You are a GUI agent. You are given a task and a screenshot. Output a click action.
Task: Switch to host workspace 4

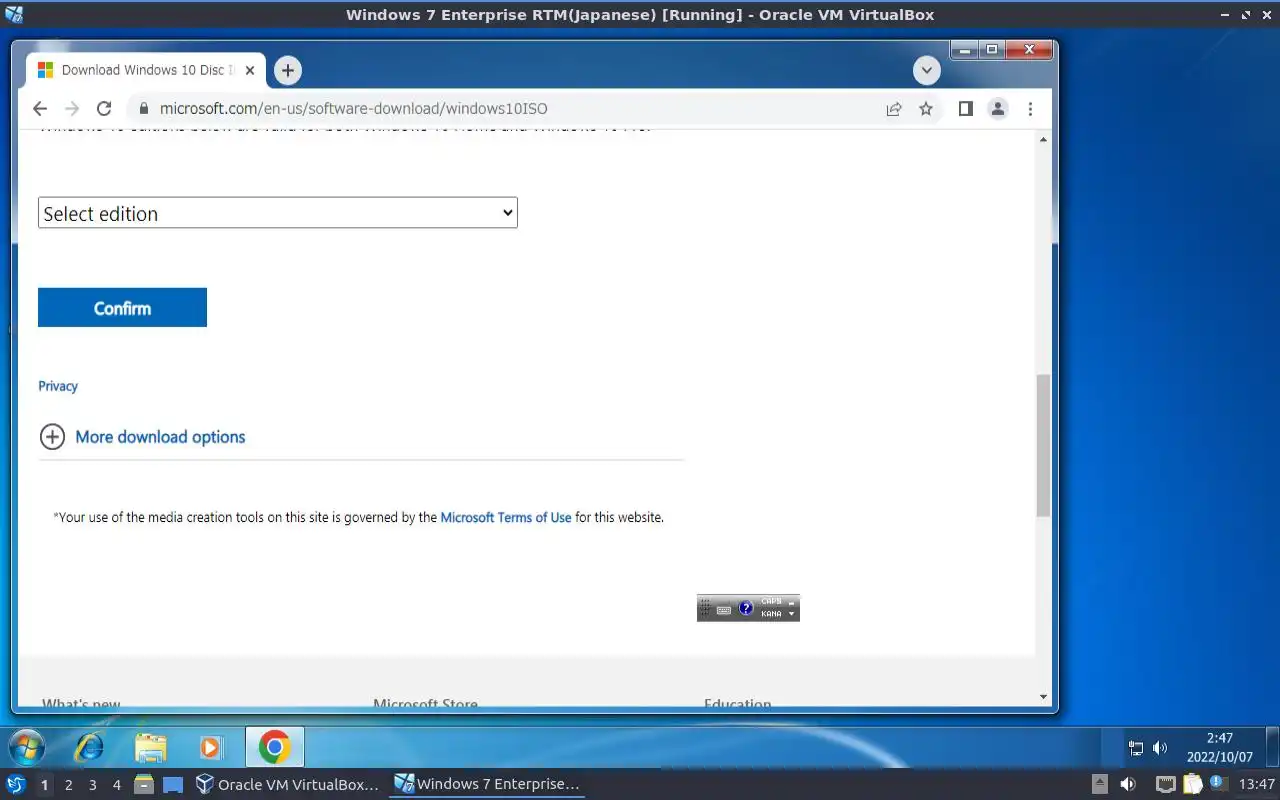pyautogui.click(x=117, y=785)
